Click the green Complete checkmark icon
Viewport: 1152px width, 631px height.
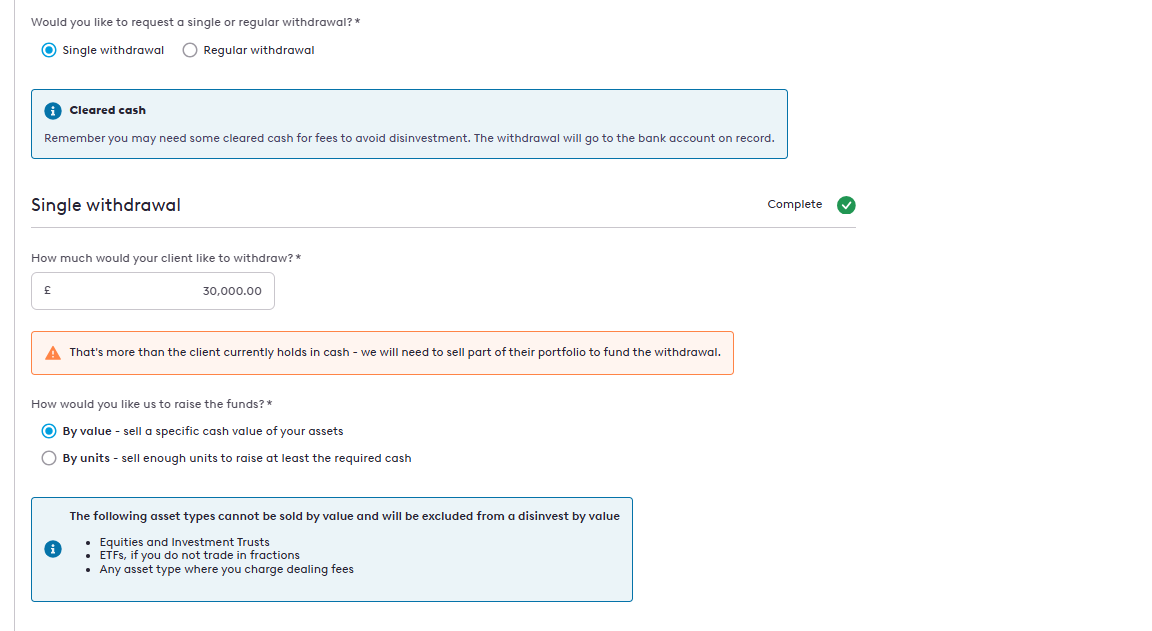pos(846,205)
